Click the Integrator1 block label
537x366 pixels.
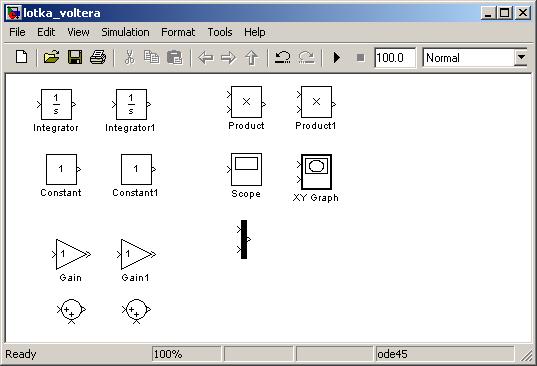pyautogui.click(x=130, y=128)
